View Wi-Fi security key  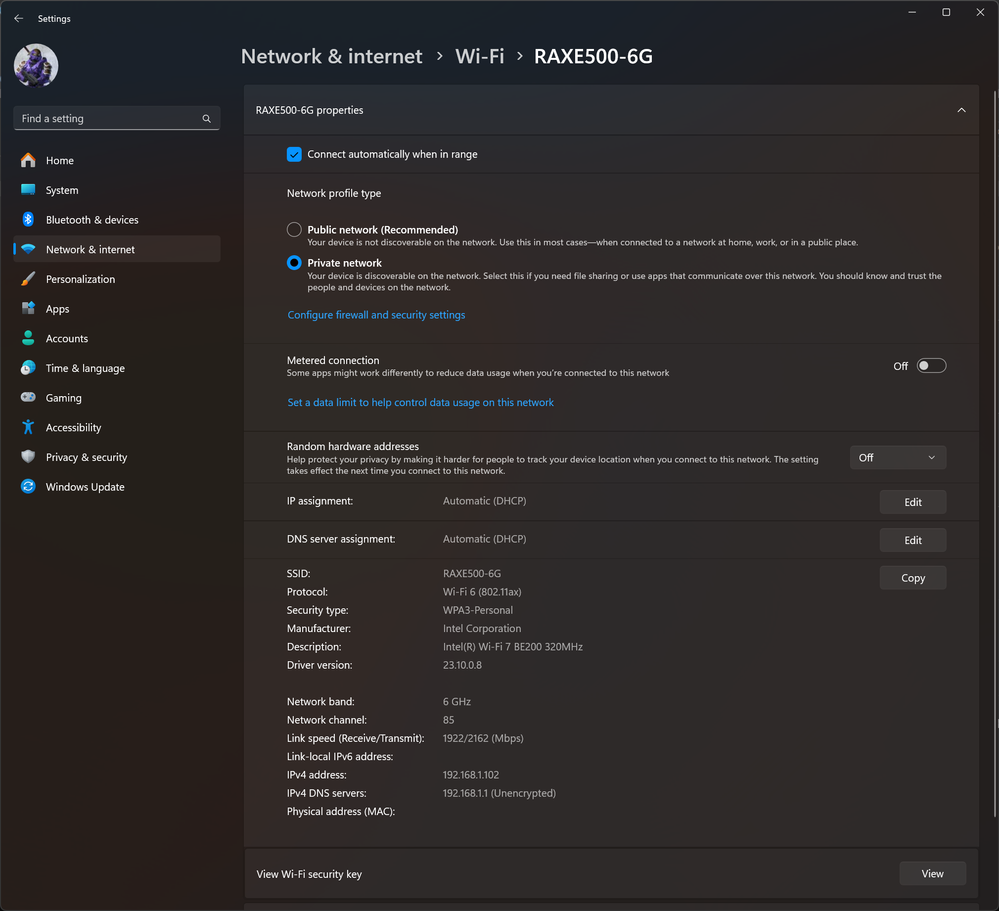[932, 873]
